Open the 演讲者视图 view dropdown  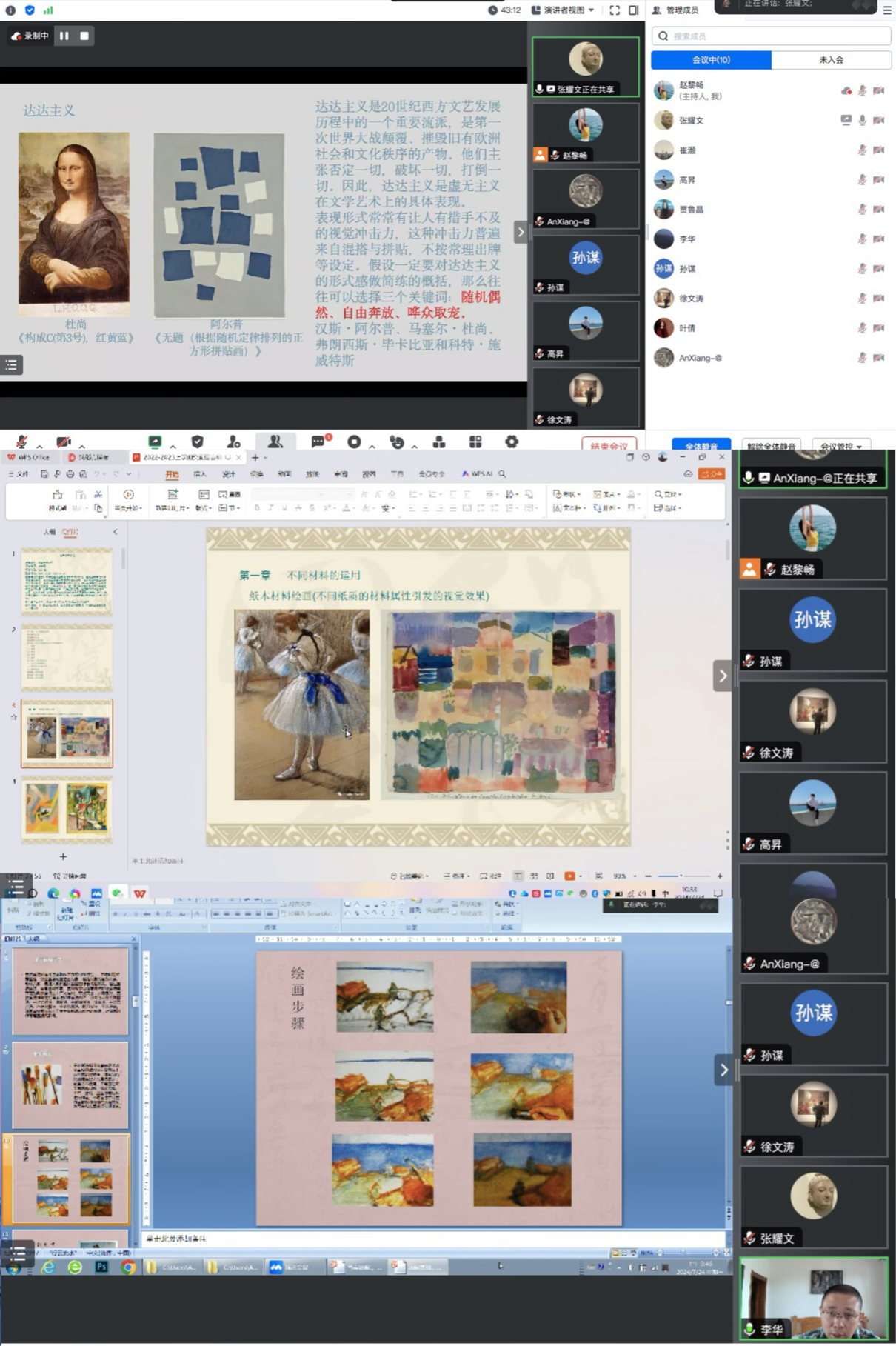tap(564, 10)
